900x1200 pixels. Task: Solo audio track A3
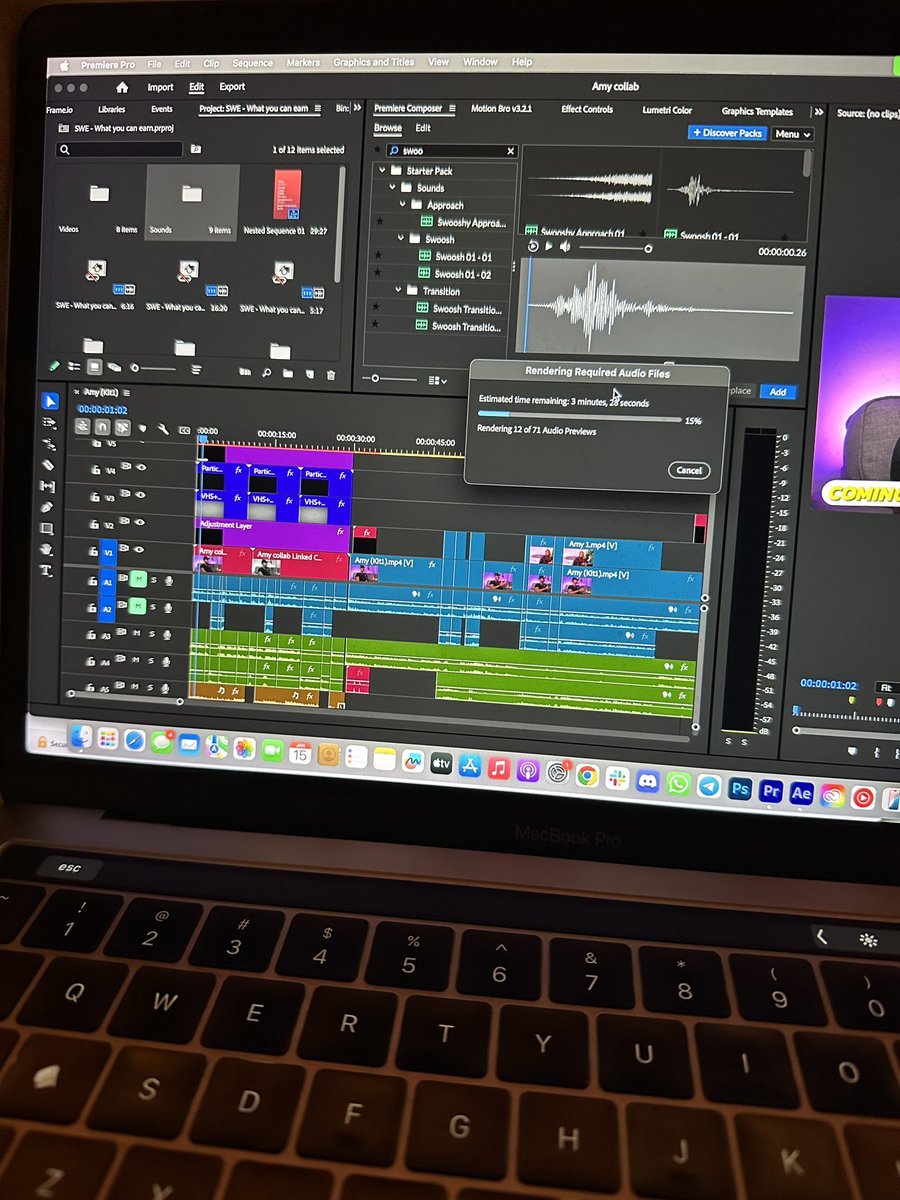150,634
